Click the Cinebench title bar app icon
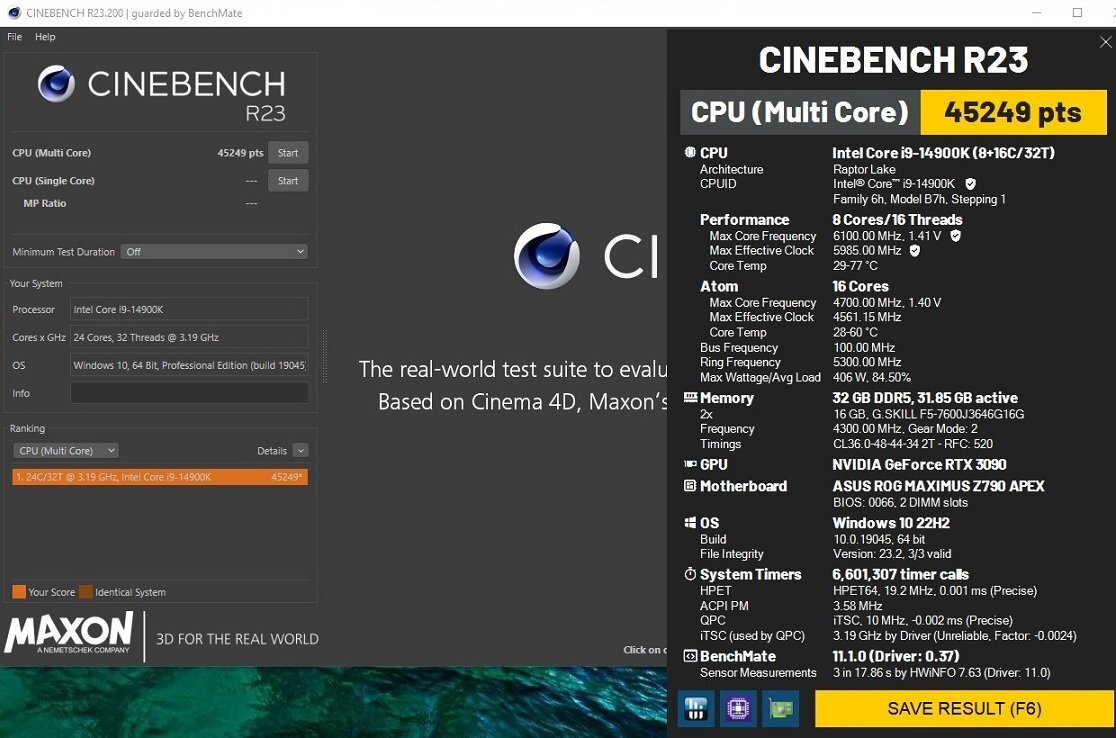This screenshot has height=738, width=1116. (14, 13)
